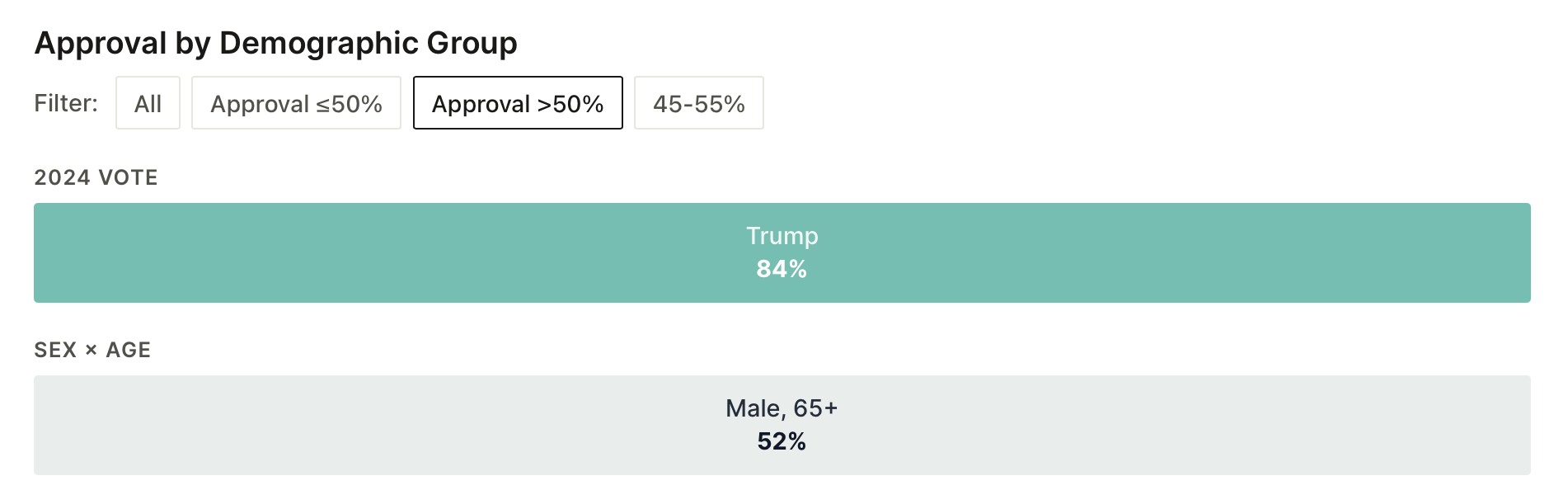
Task: Click the SEX × AGE section heading
Action: pyautogui.click(x=92, y=350)
